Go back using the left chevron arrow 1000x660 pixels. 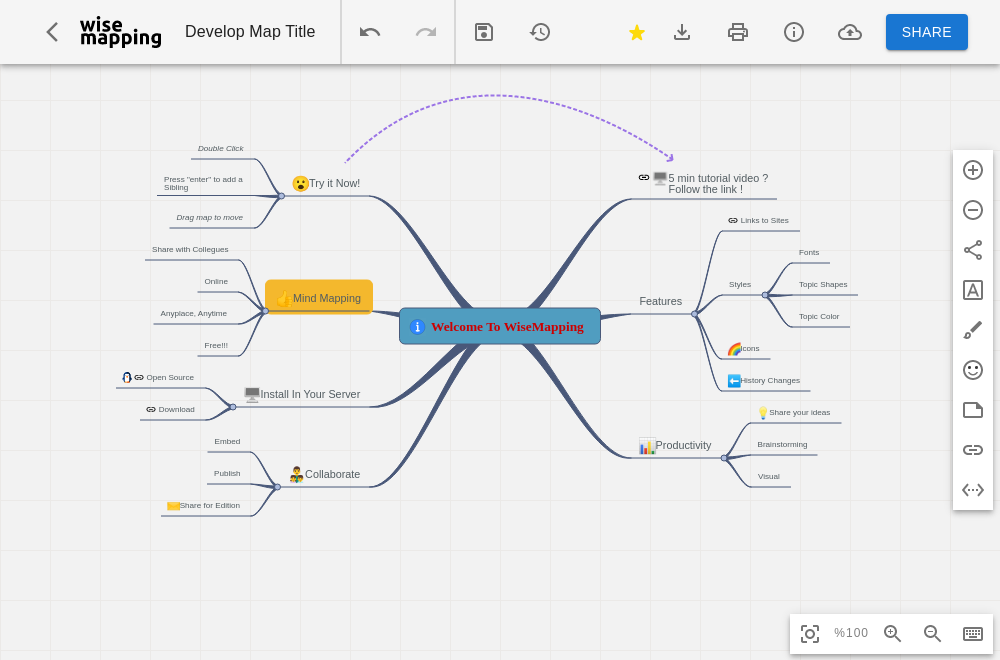coord(52,32)
